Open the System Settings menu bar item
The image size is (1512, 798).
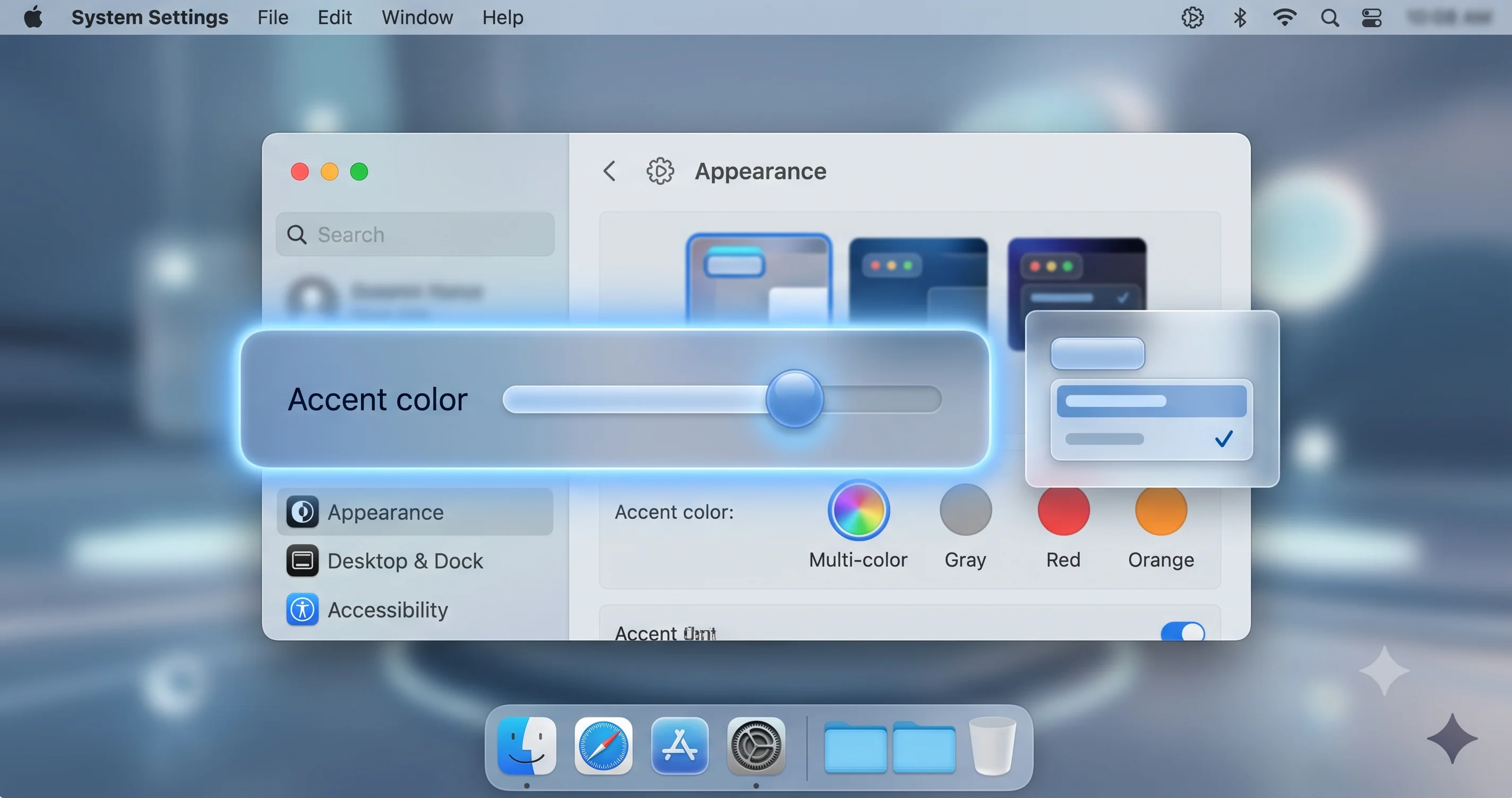tap(150, 17)
